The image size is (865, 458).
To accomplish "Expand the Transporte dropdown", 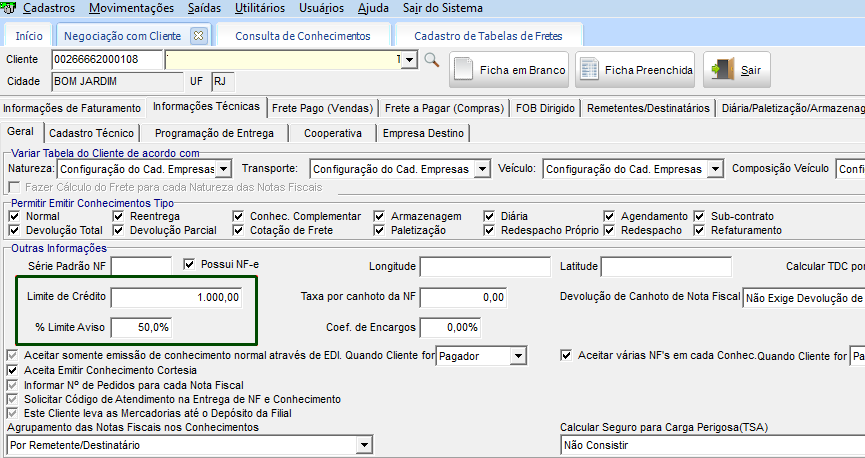I will coord(482,169).
